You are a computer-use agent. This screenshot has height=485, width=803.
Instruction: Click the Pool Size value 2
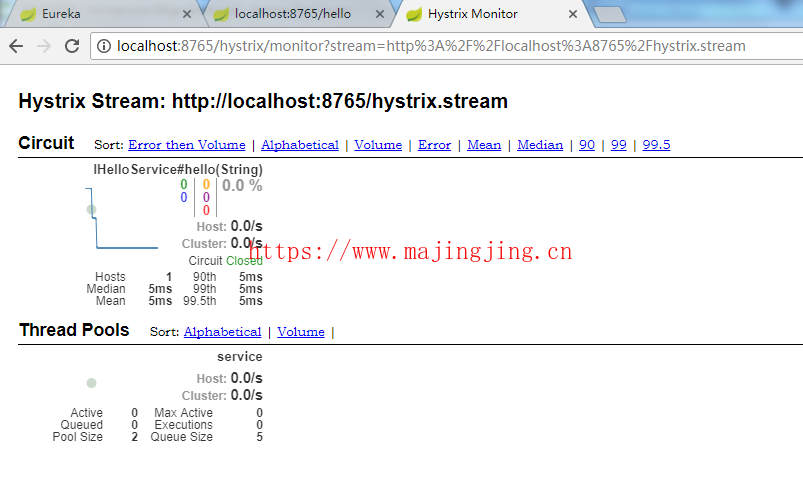pyautogui.click(x=134, y=437)
